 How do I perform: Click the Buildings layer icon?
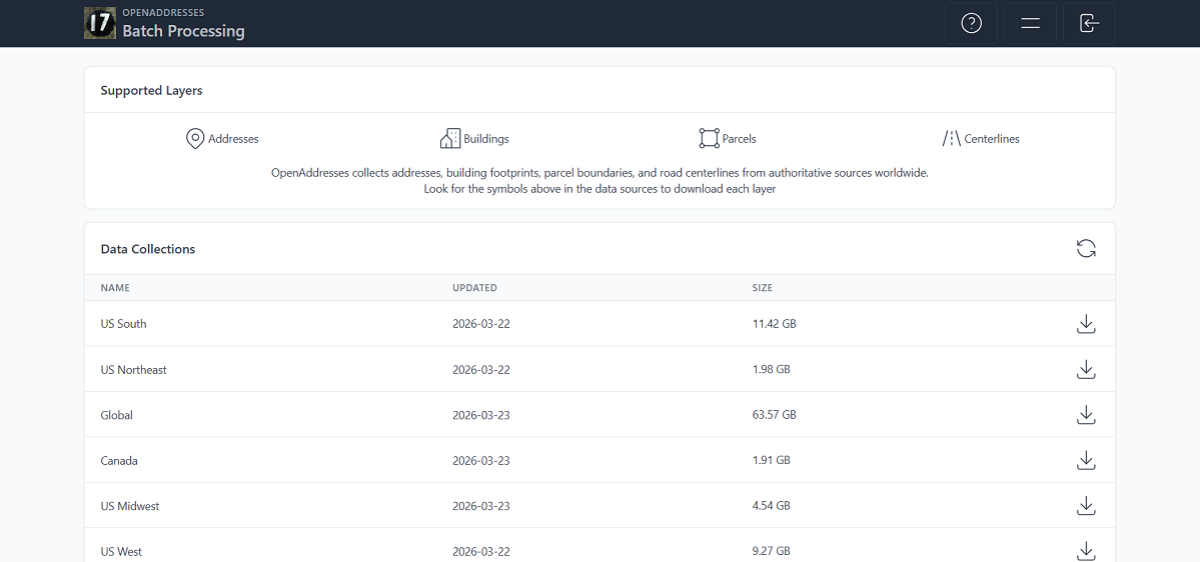(x=450, y=139)
